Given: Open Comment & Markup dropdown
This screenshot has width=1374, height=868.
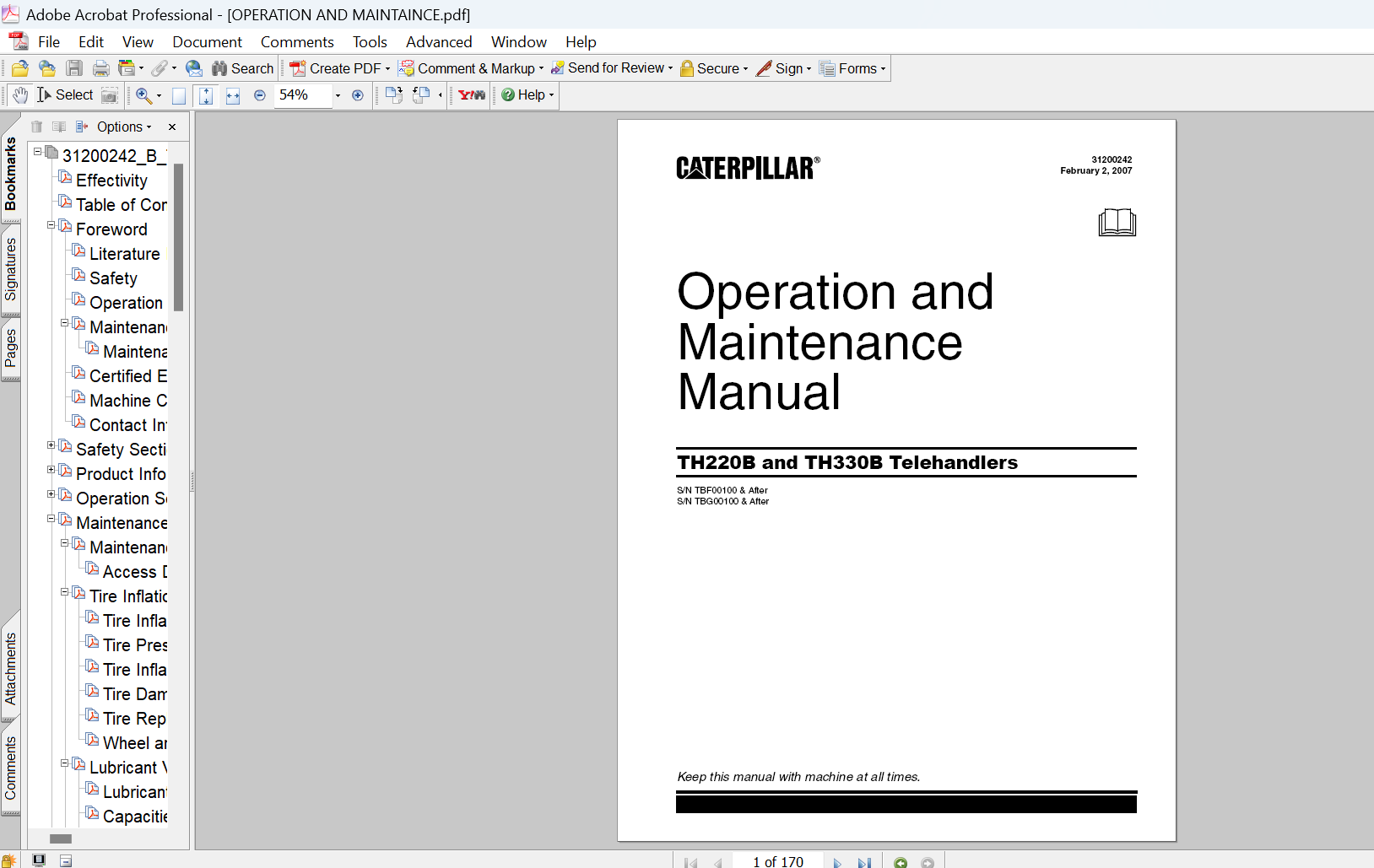Looking at the screenshot, I should coord(471,68).
